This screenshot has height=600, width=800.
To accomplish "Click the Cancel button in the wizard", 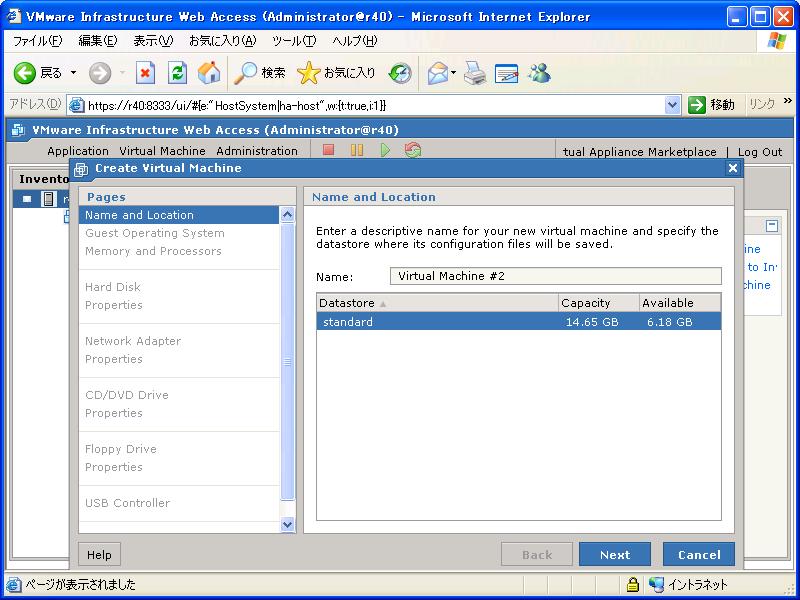I will click(x=699, y=555).
